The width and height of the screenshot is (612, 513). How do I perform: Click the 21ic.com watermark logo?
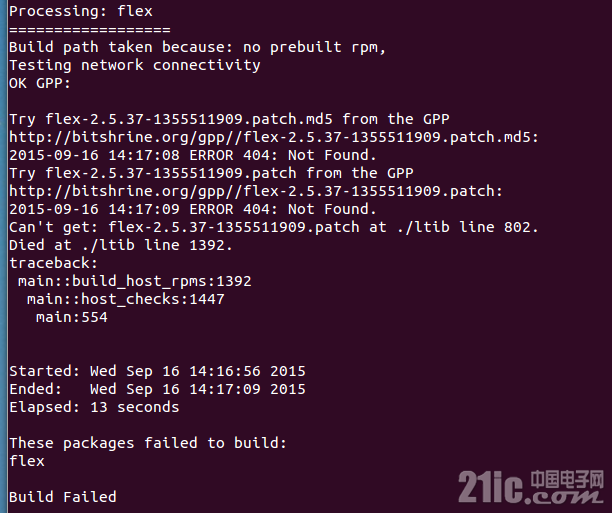click(531, 487)
